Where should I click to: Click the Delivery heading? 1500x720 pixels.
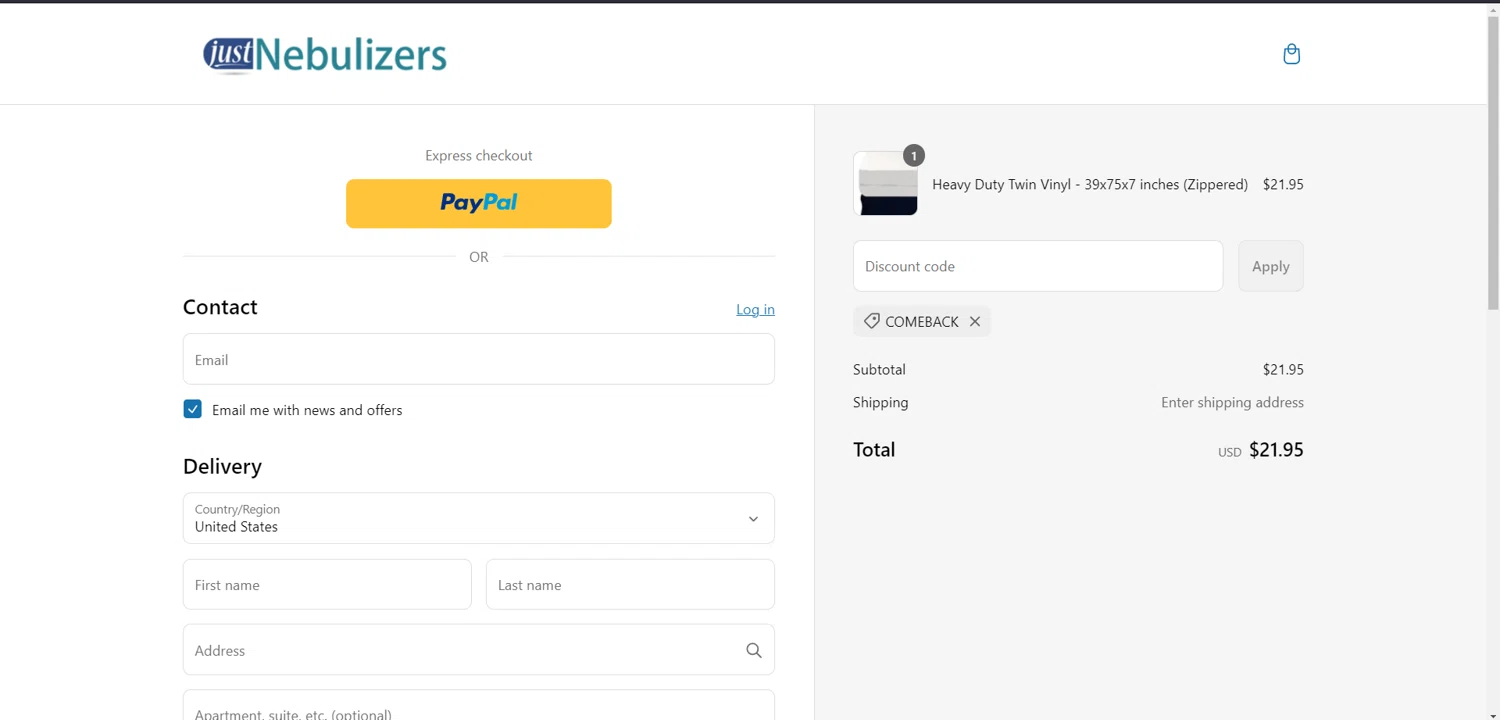222,466
